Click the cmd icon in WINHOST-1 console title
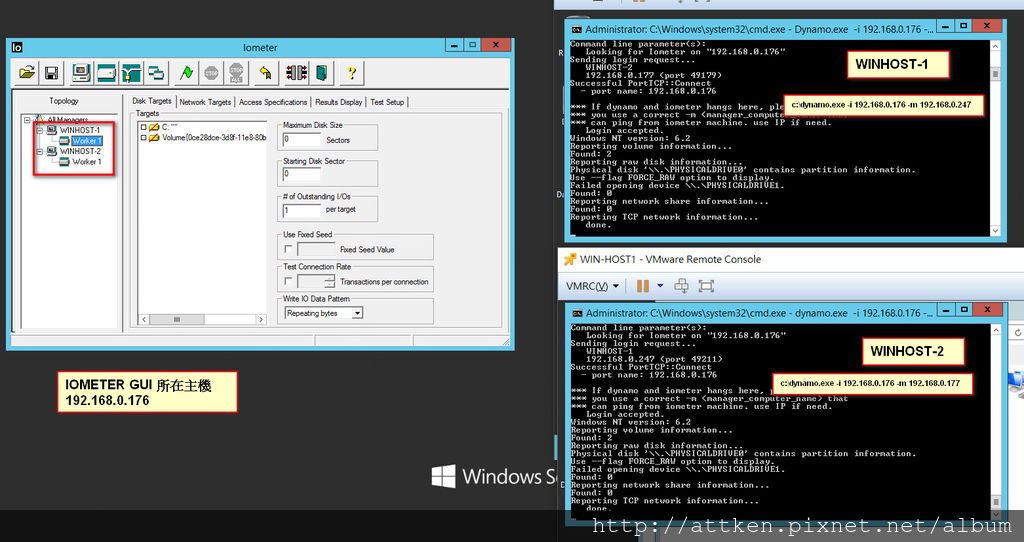The width and height of the screenshot is (1024, 542). tap(577, 29)
